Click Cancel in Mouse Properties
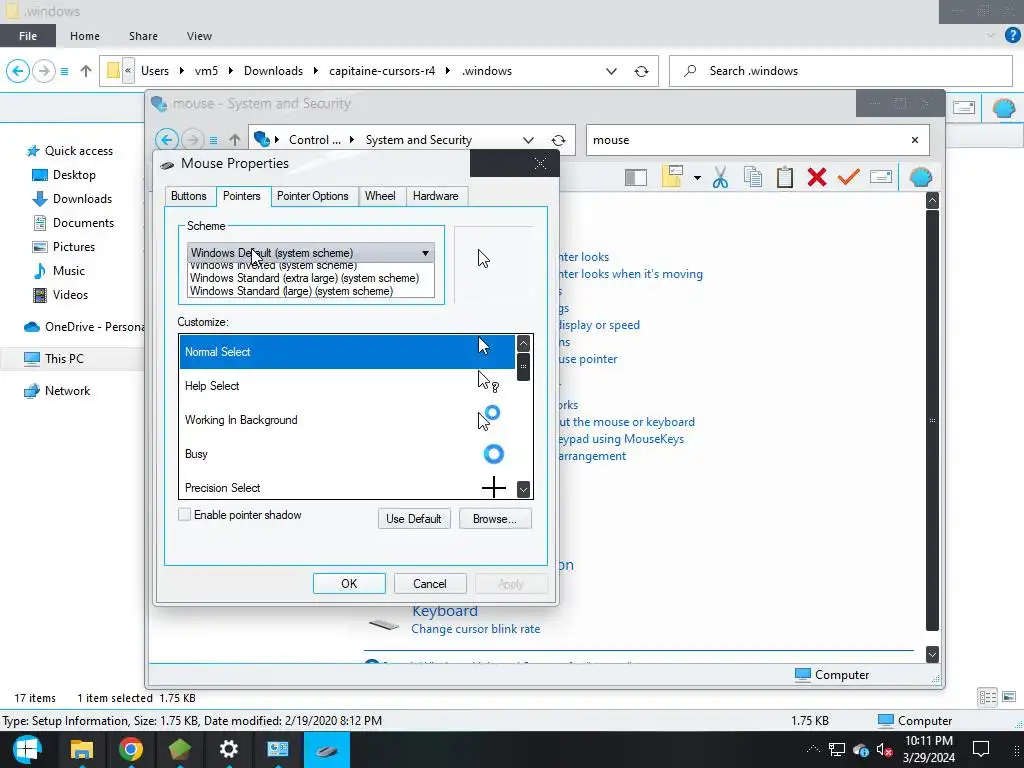Screen dimensions: 1024x768 430,584
